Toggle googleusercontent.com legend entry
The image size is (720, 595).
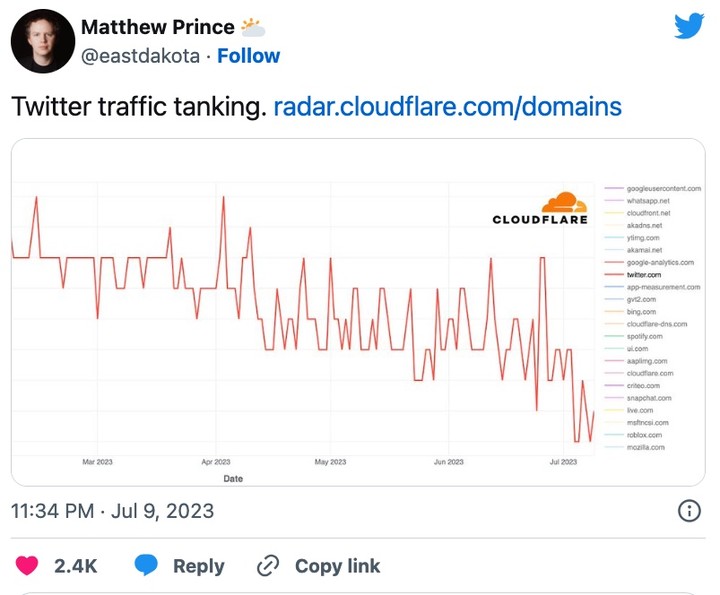(664, 188)
